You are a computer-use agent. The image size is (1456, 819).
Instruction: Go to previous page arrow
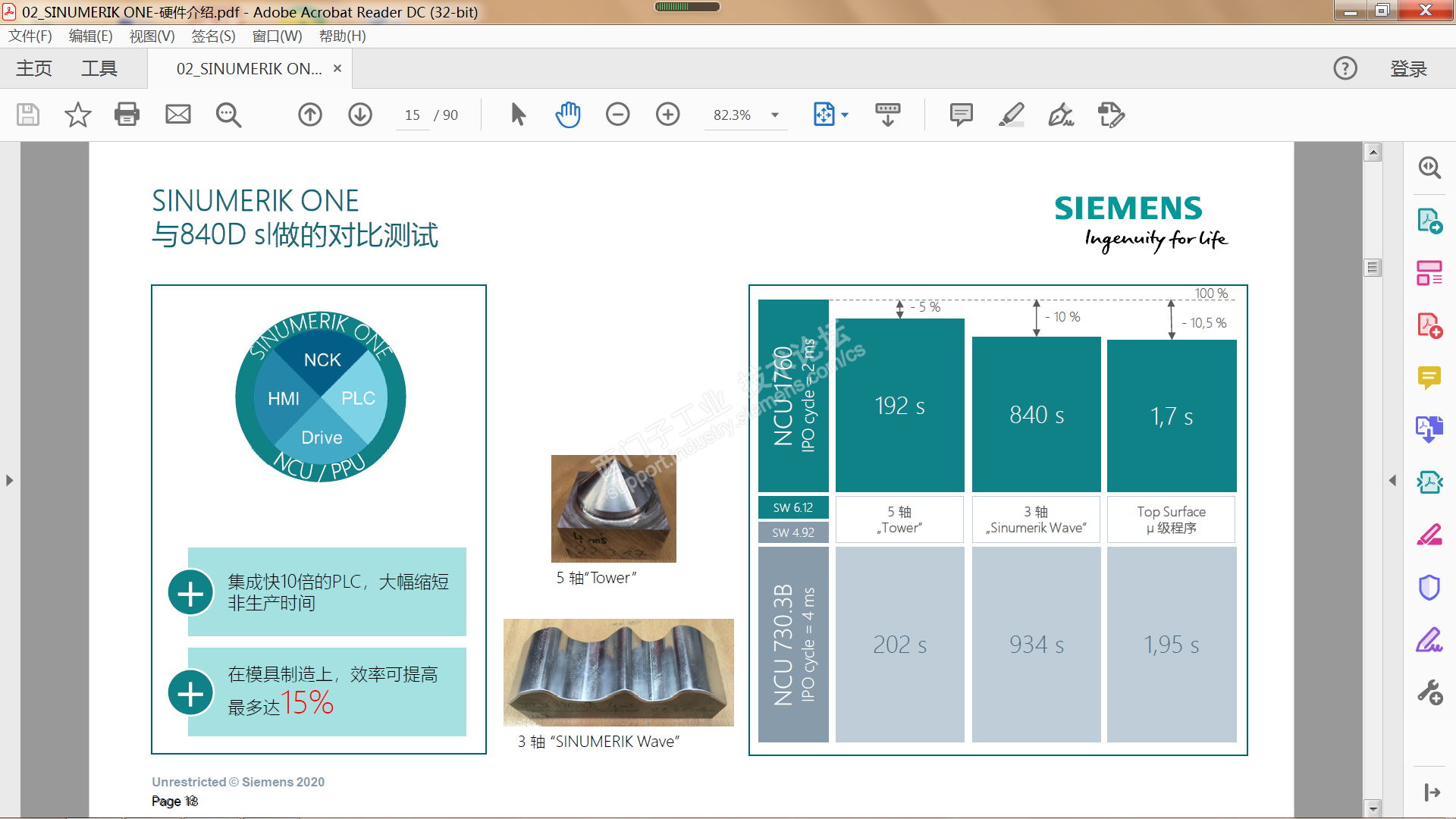[309, 115]
